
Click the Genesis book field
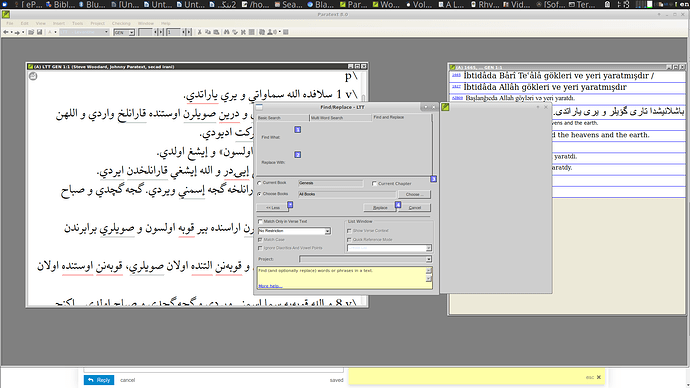click(330, 183)
